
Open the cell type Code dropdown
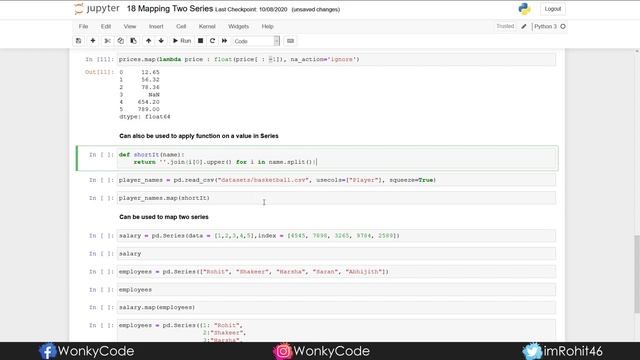click(256, 41)
